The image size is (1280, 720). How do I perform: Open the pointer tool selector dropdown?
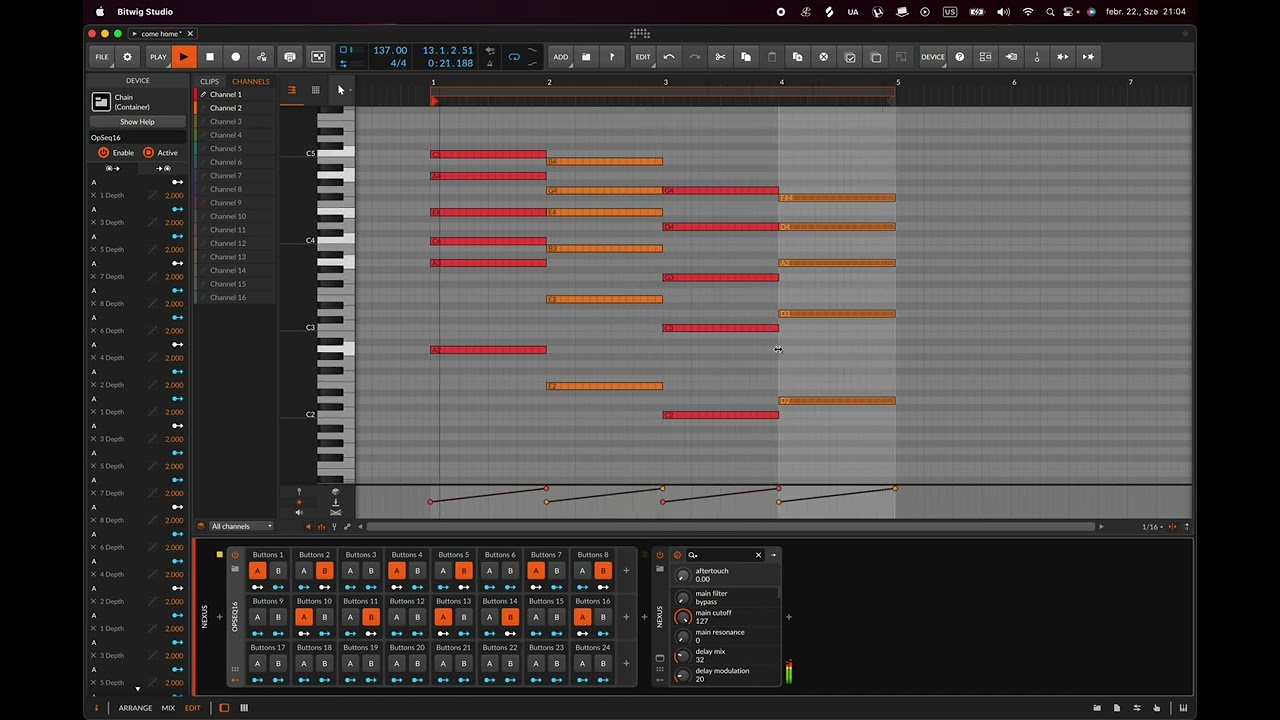(342, 90)
